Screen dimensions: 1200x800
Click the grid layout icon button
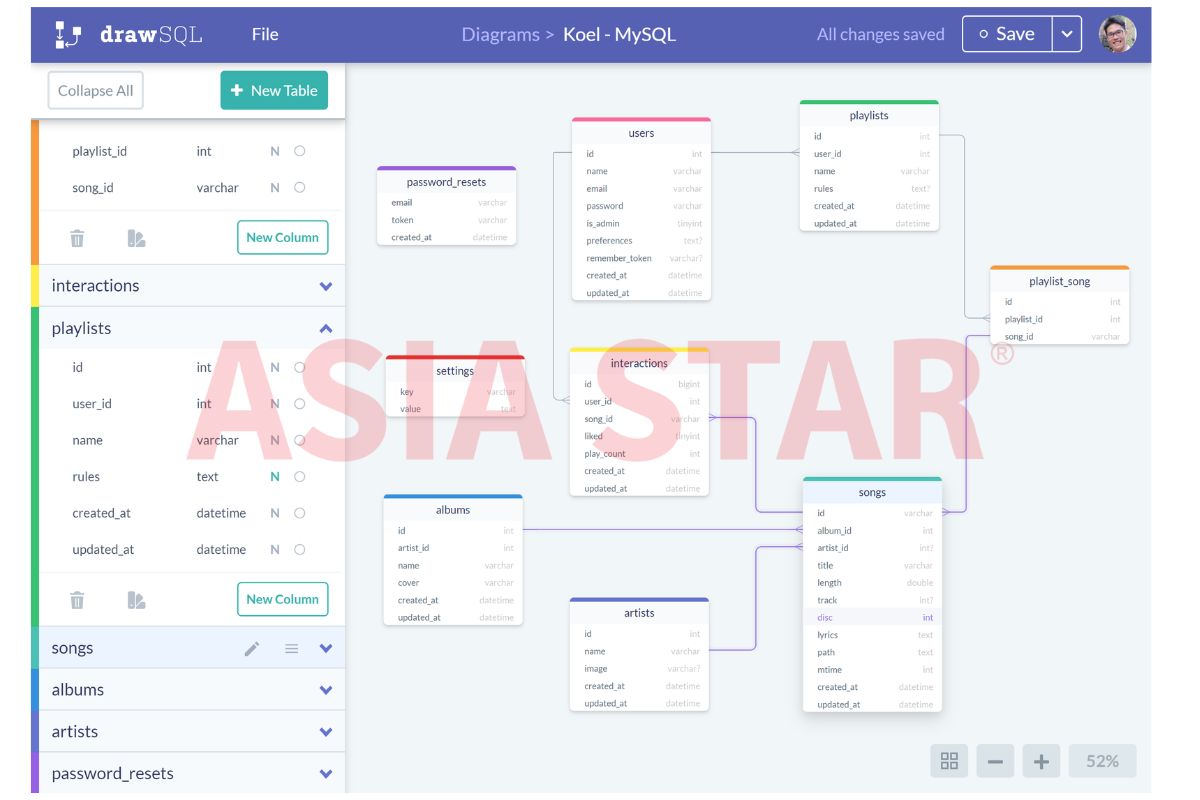[x=949, y=761]
